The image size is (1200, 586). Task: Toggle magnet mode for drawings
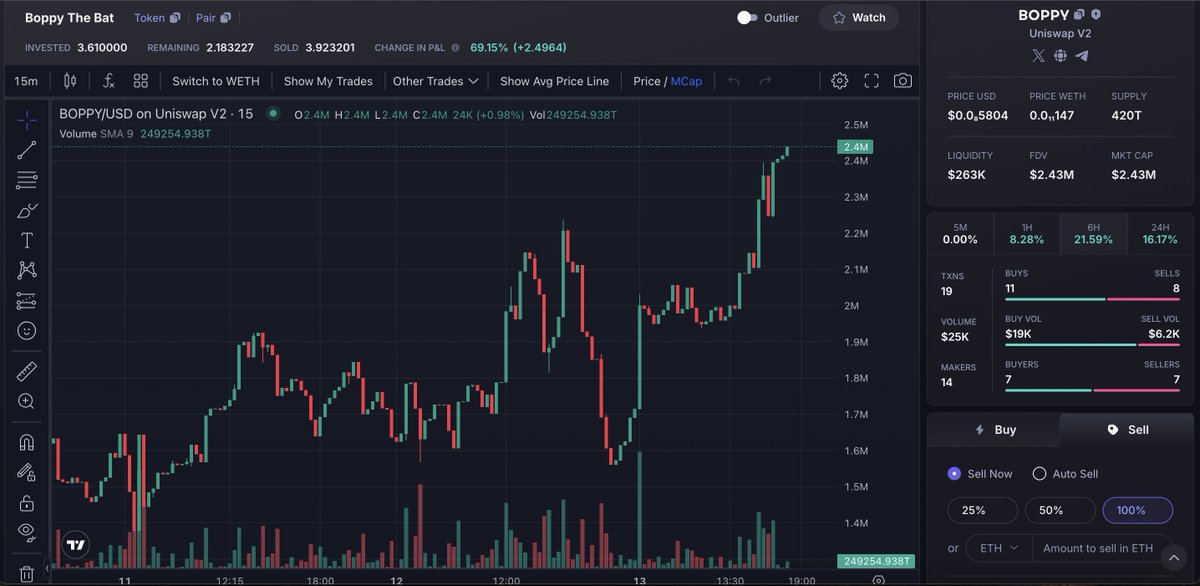click(x=27, y=442)
